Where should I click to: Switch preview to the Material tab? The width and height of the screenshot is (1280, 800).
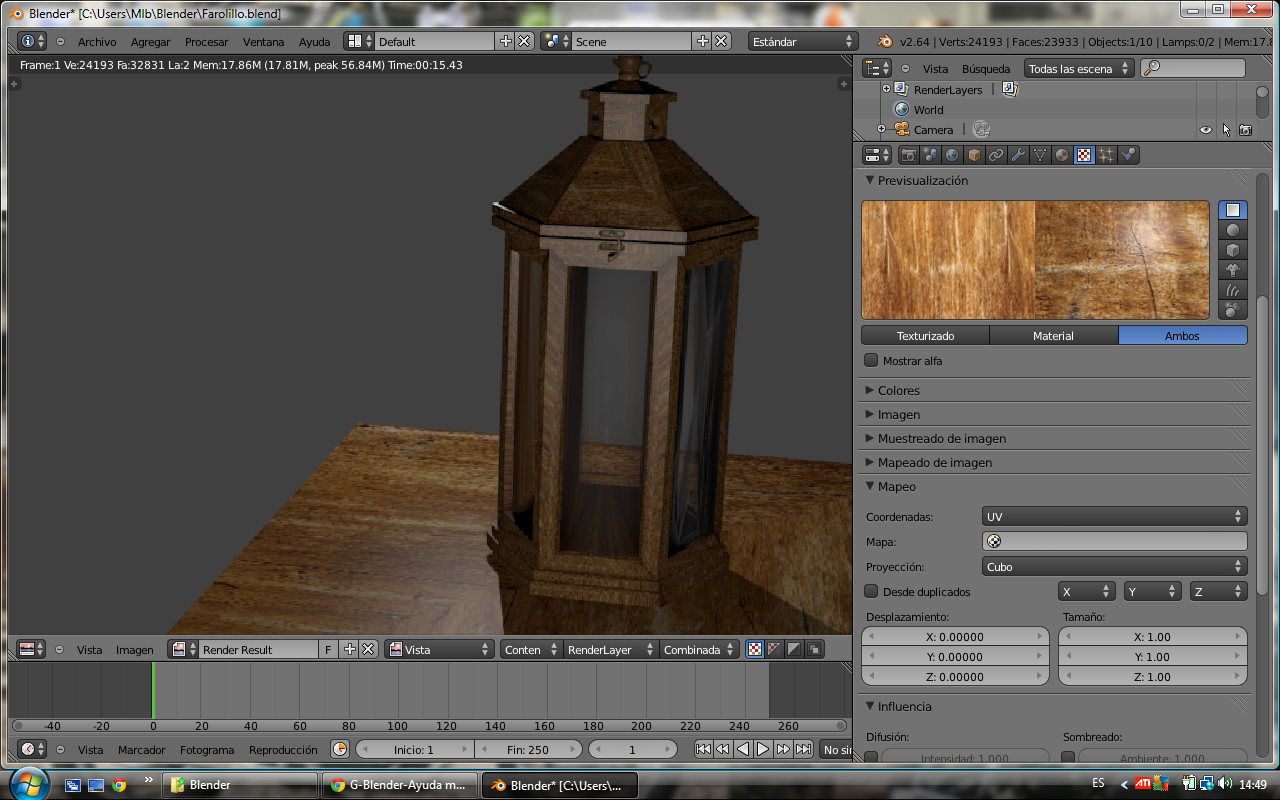(x=1053, y=336)
